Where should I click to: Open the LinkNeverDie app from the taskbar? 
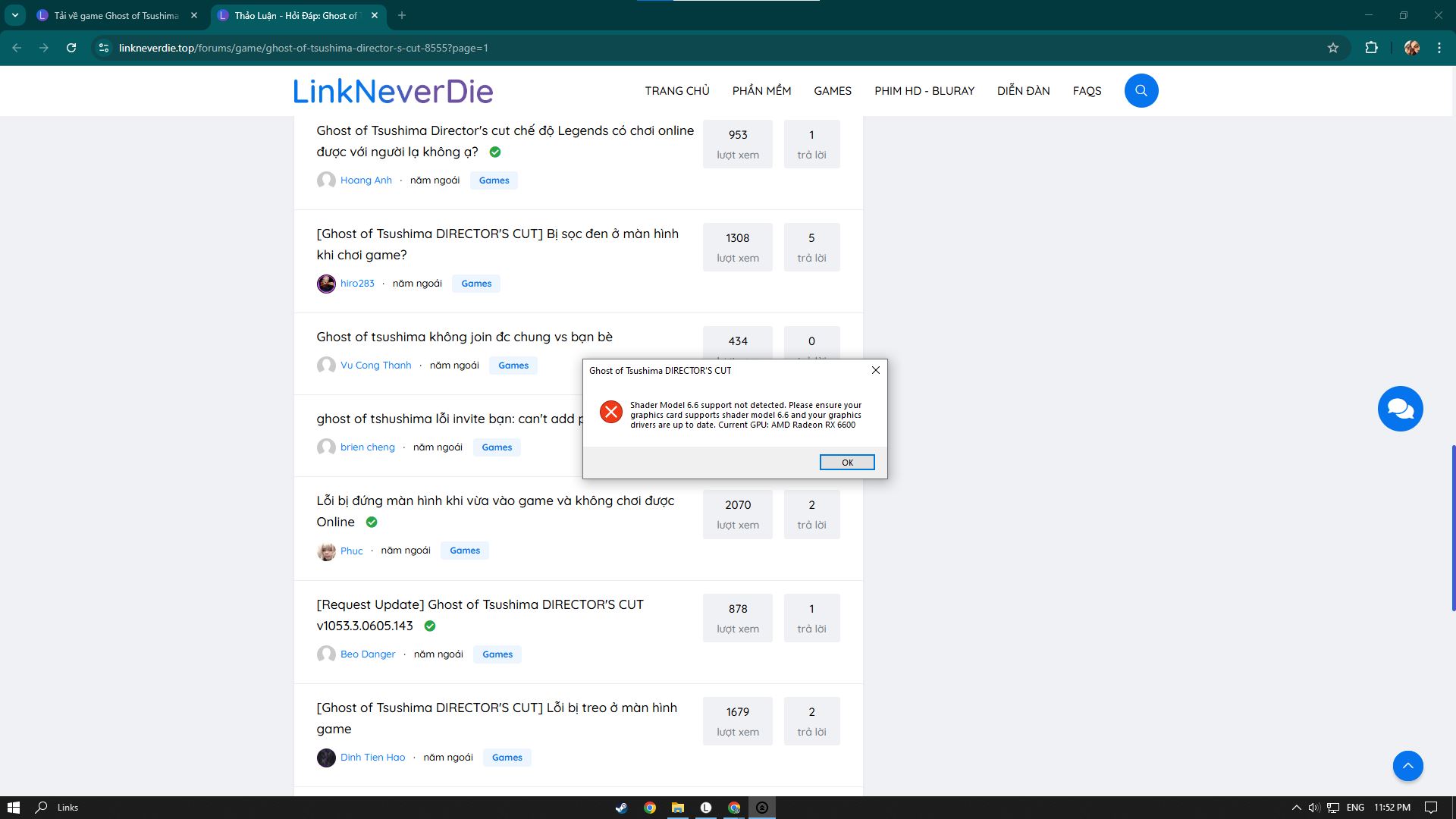click(x=705, y=808)
